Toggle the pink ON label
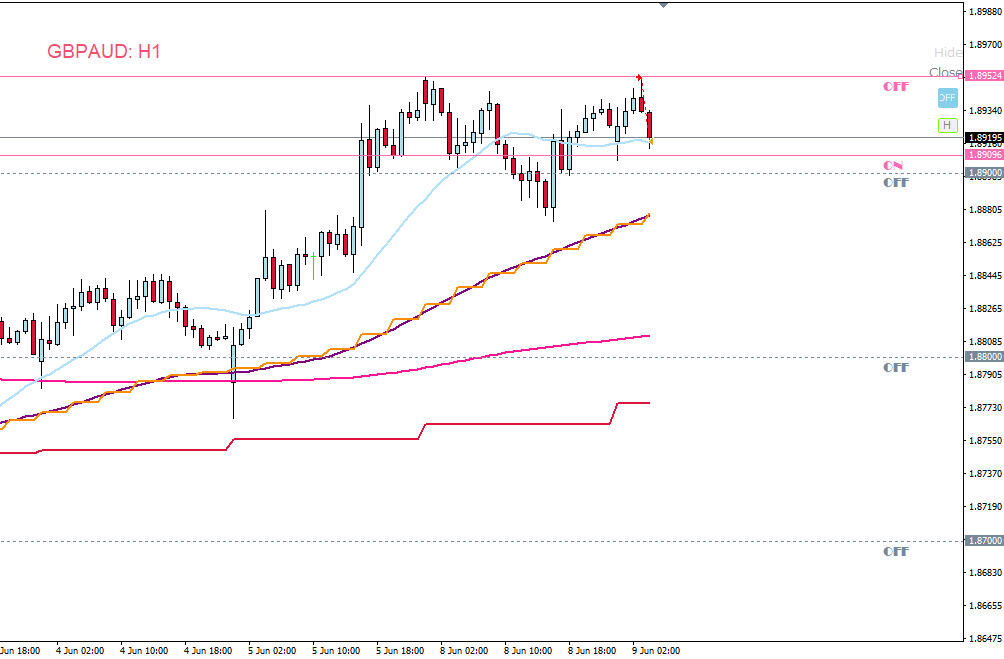The width and height of the screenshot is (1004, 659). click(893, 166)
